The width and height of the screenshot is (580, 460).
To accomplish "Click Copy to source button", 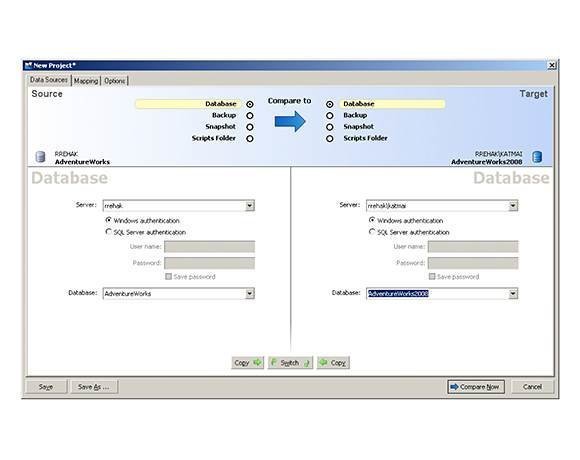I will (x=333, y=363).
